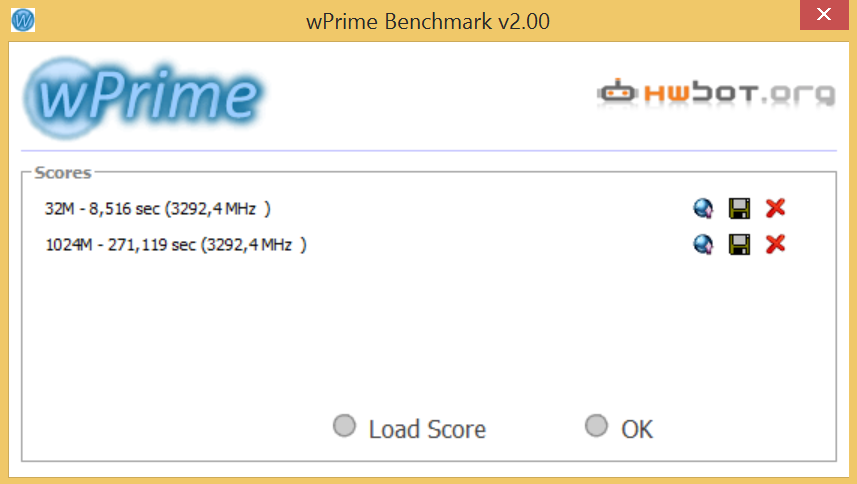This screenshot has width=857, height=484.
Task: Delete the 1024M score with red X
Action: point(776,244)
